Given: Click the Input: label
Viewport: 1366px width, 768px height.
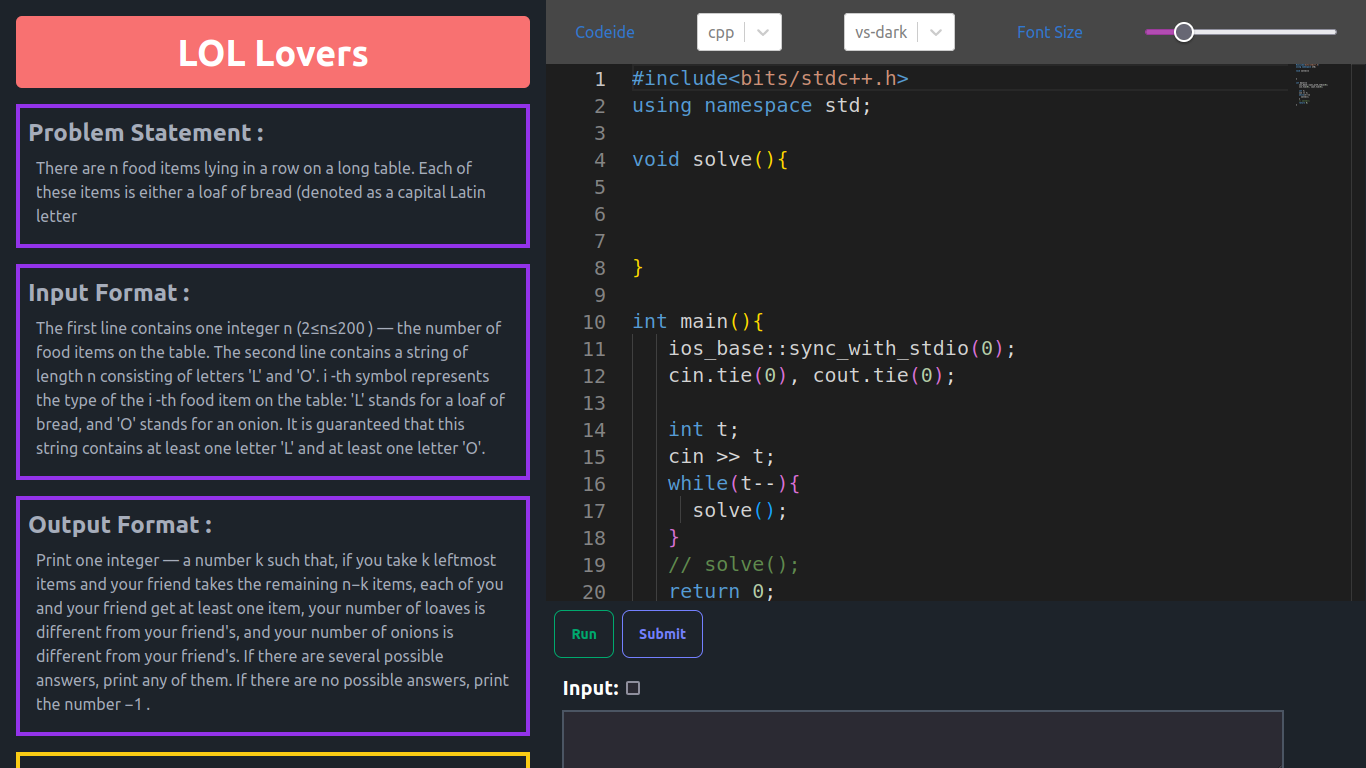Looking at the screenshot, I should click(591, 688).
